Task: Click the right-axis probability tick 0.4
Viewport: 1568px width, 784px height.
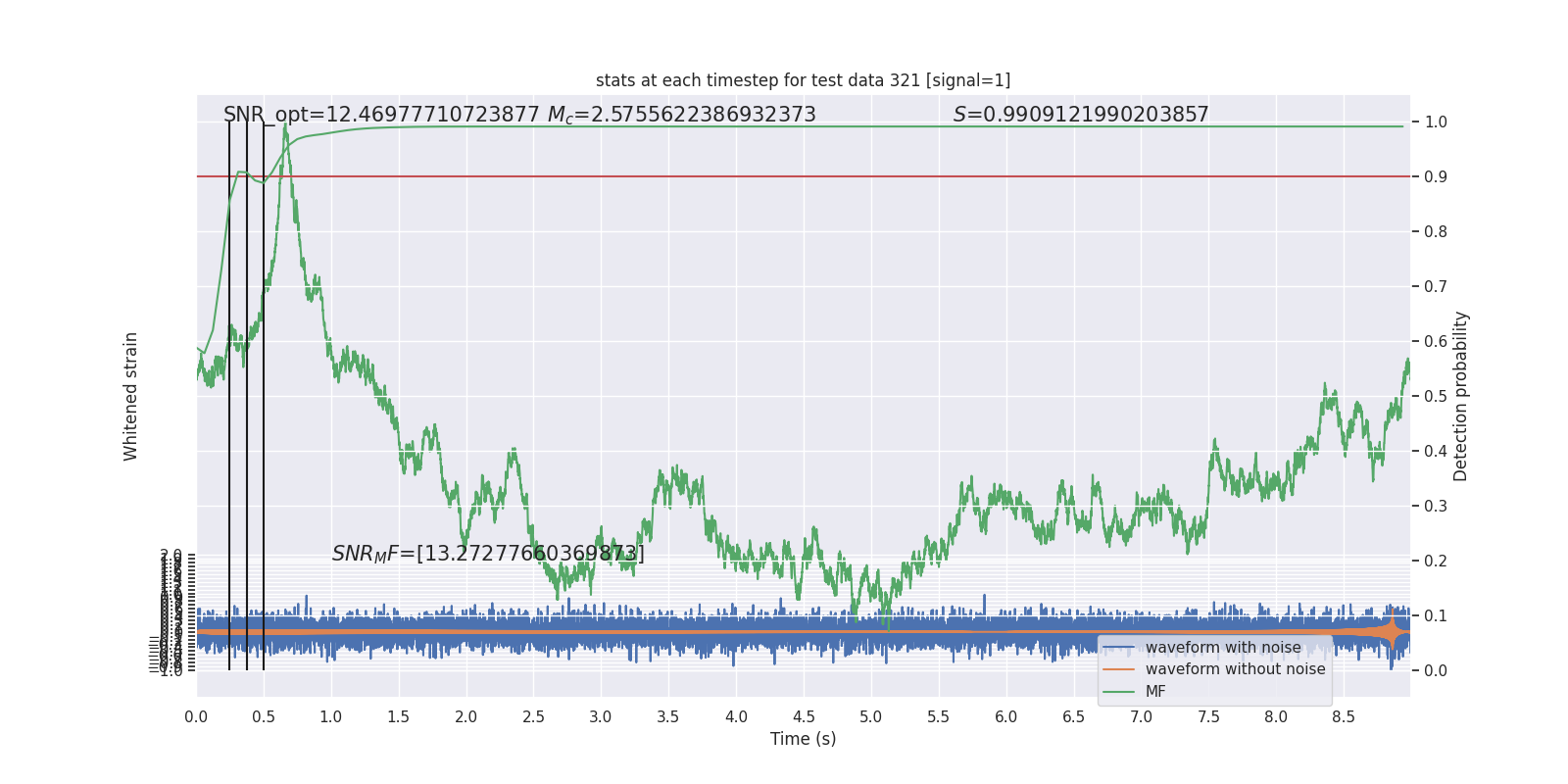Action: click(x=1436, y=452)
